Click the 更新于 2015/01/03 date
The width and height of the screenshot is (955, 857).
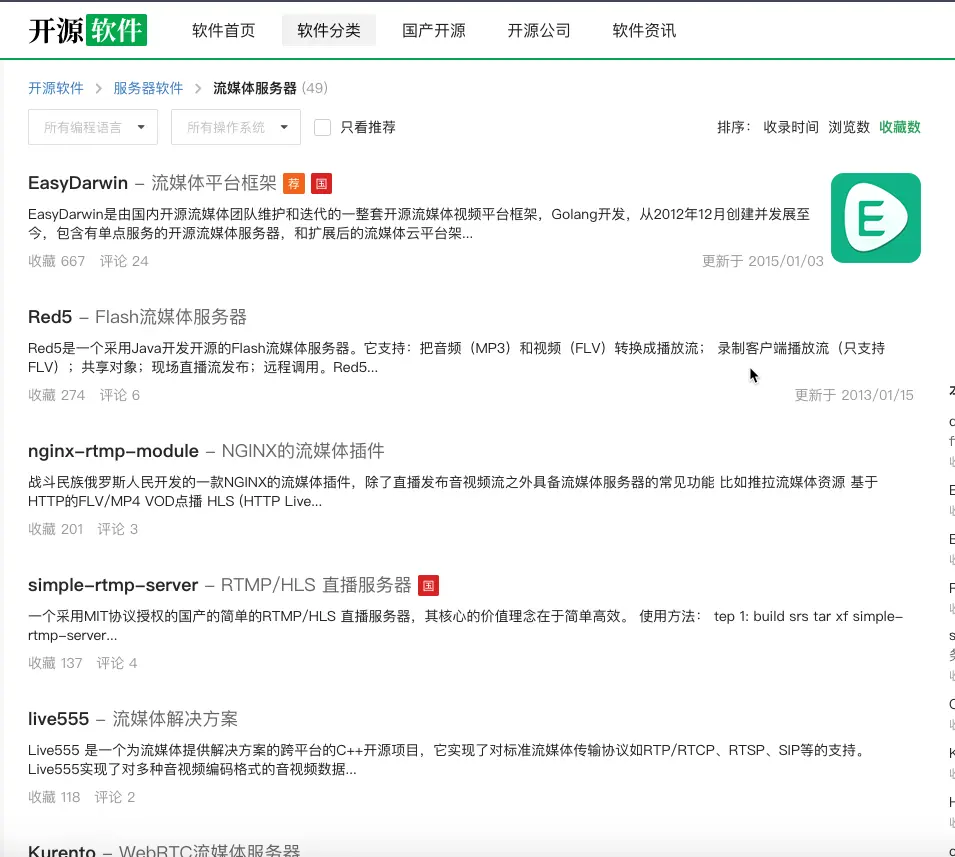(763, 261)
